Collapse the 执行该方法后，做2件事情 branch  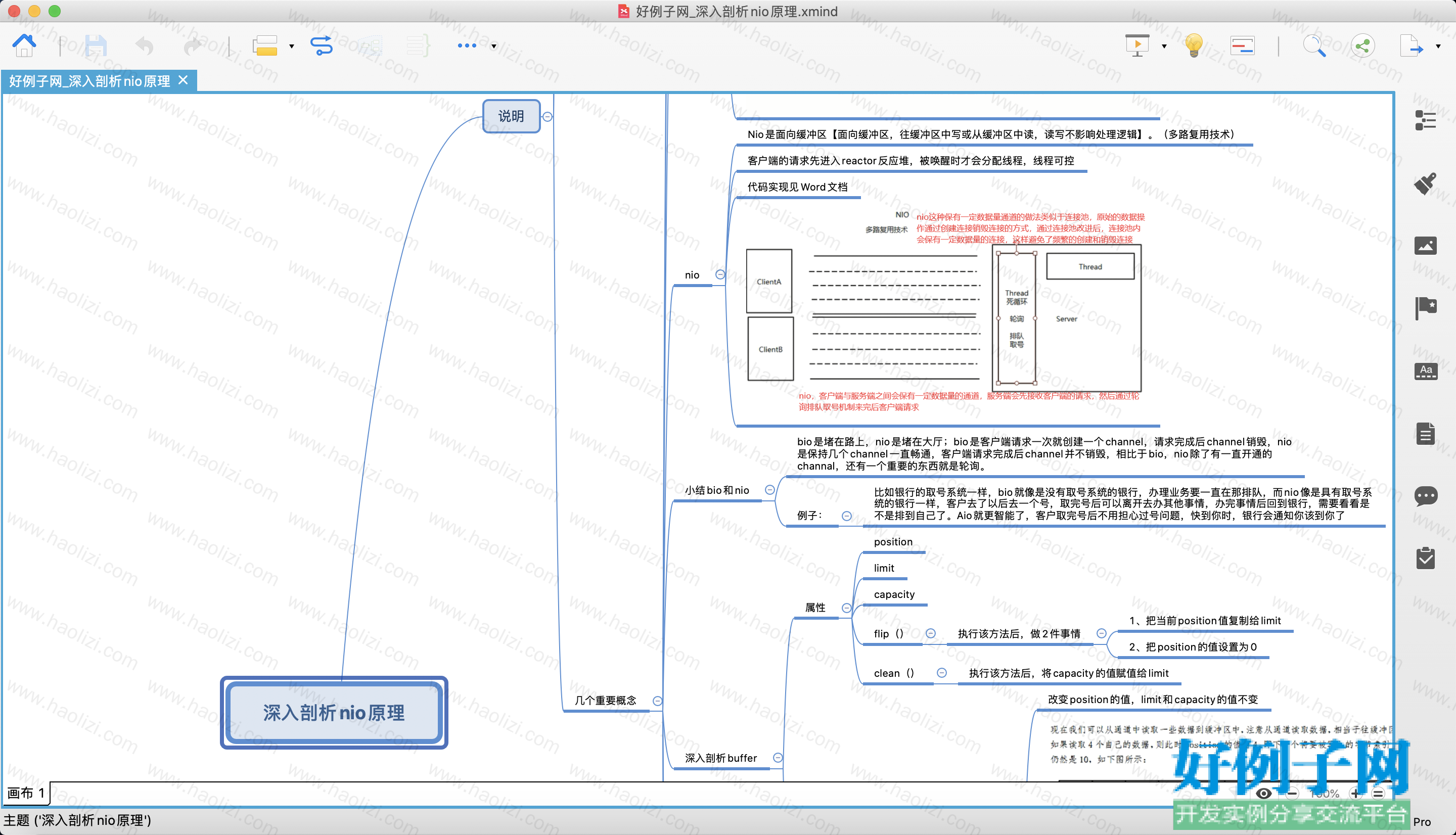[x=1102, y=633]
